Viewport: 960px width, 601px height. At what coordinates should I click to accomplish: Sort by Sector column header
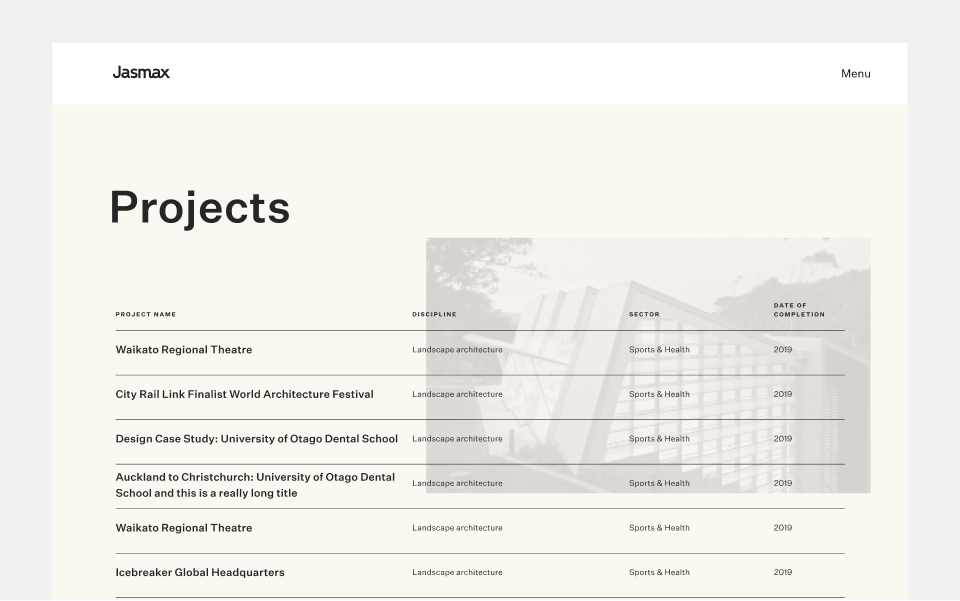tap(644, 314)
